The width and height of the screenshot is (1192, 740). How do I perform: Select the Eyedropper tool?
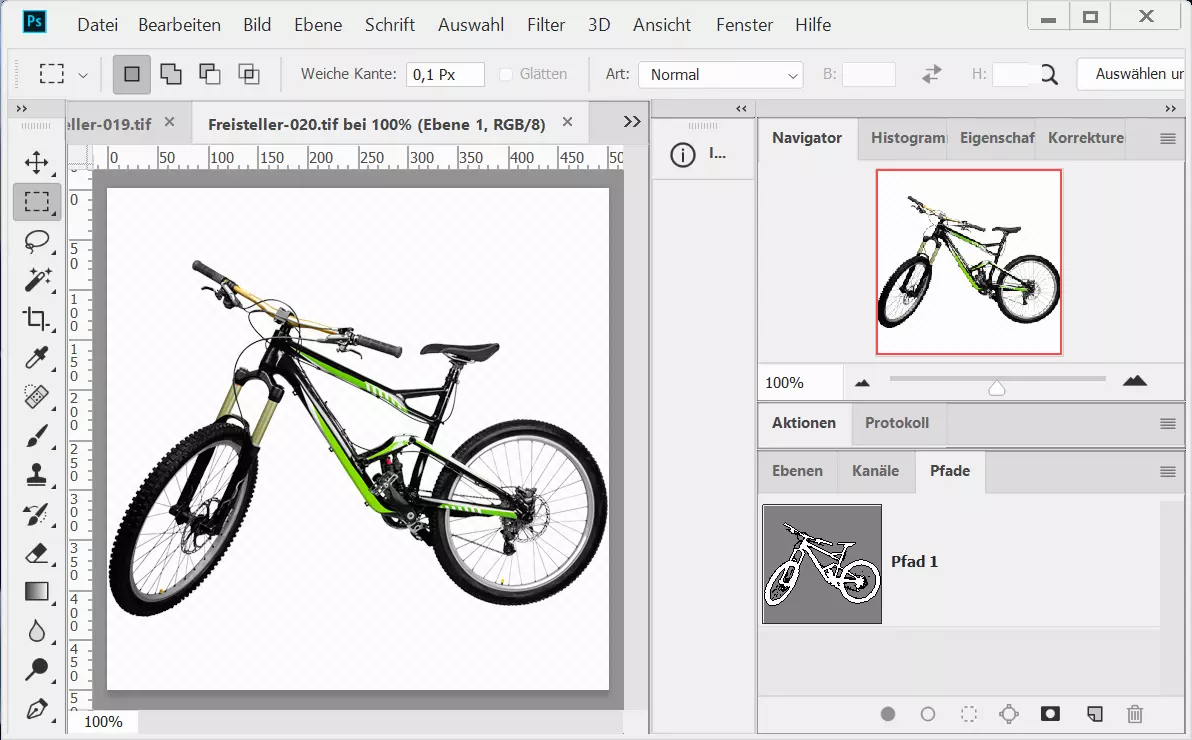click(x=37, y=358)
